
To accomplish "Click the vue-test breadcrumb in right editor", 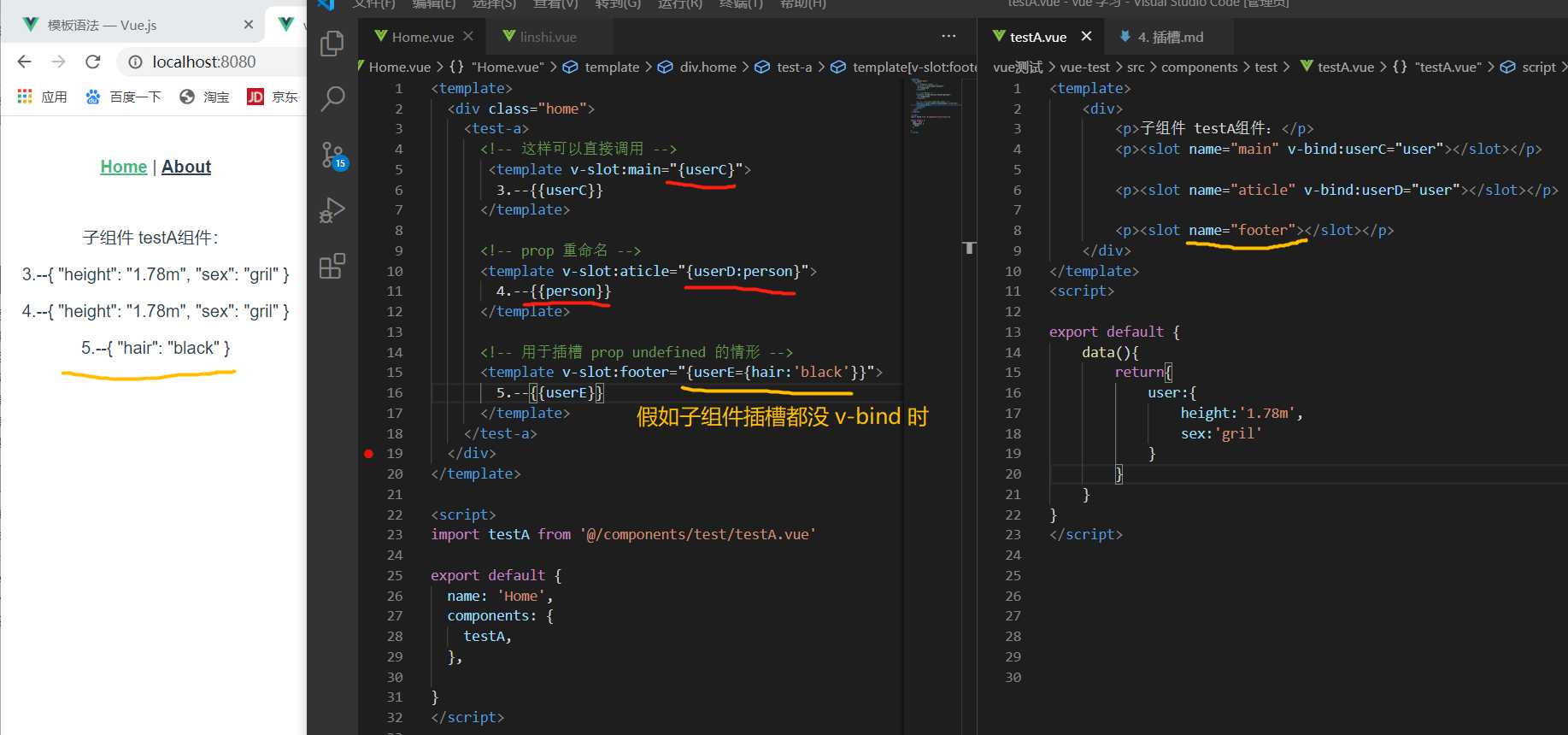I will 1084,67.
